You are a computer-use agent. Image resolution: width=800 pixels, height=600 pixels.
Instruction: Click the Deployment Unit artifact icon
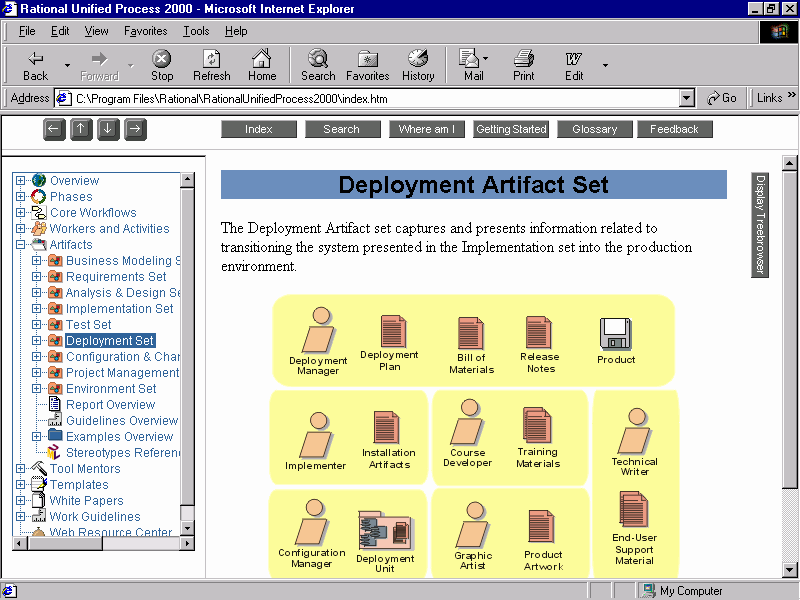click(x=386, y=532)
